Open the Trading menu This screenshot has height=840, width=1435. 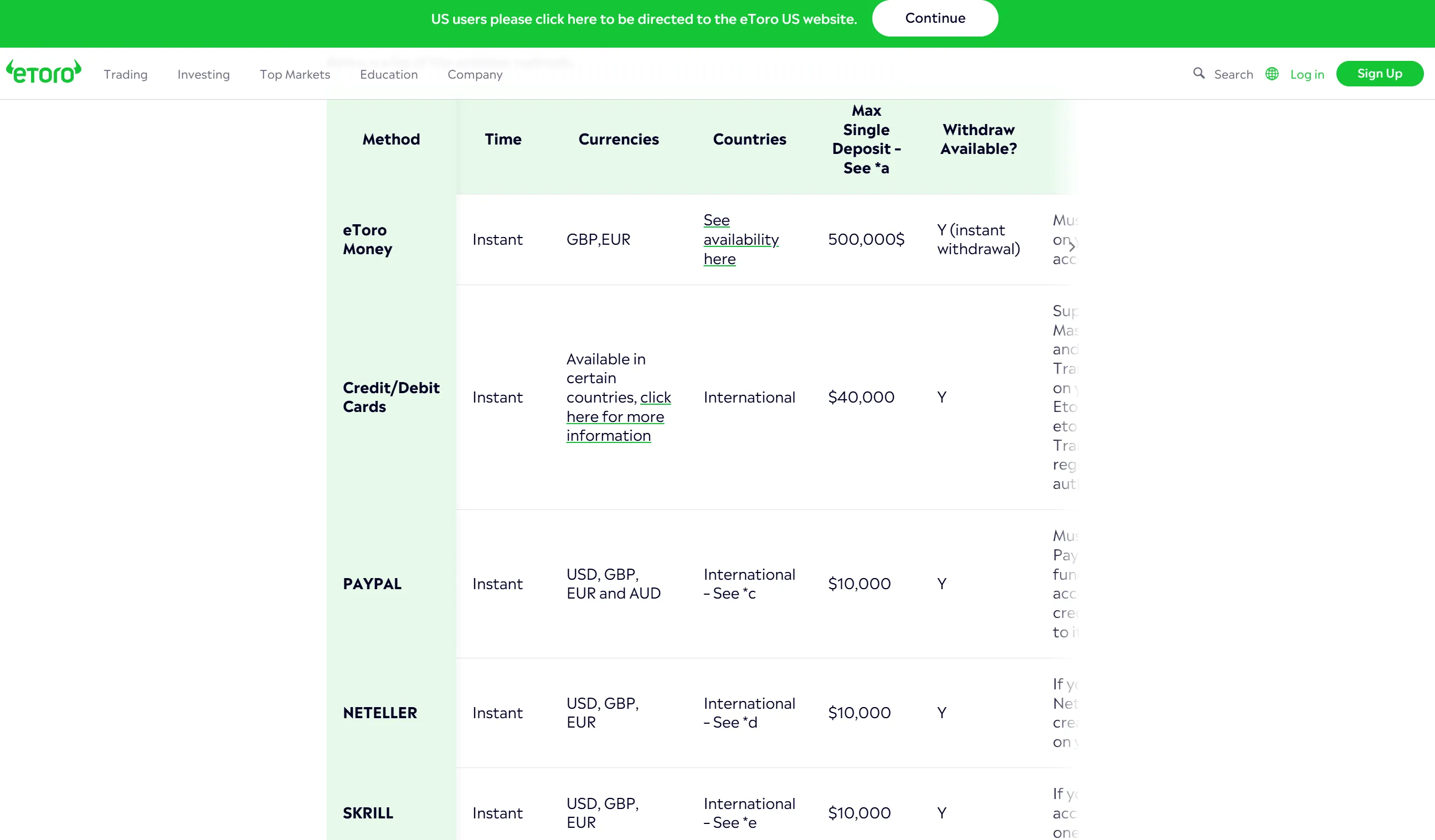click(125, 75)
